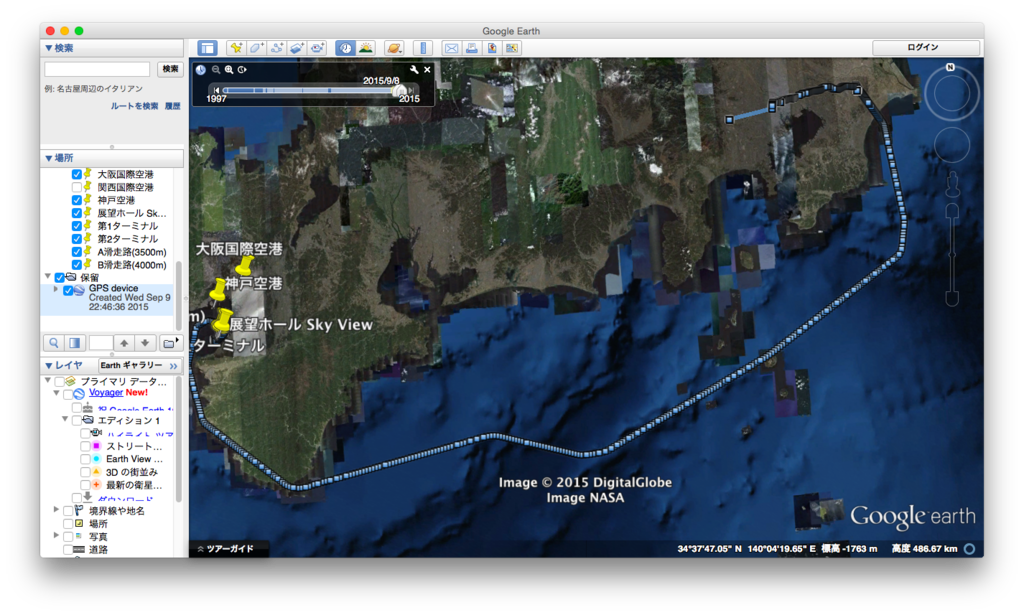Viewport: 1024px width, 615px height.
Task: Collapse the 場所 places panel header
Action: tap(112, 158)
